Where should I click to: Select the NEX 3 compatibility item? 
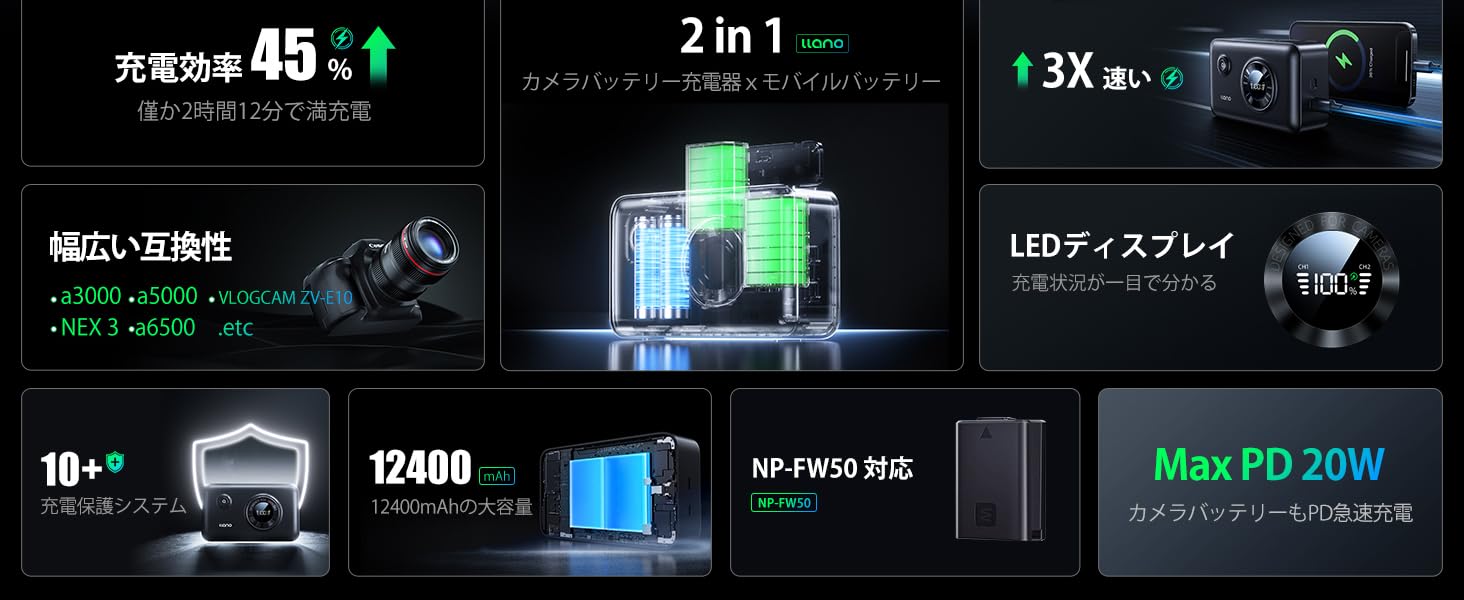tap(84, 327)
